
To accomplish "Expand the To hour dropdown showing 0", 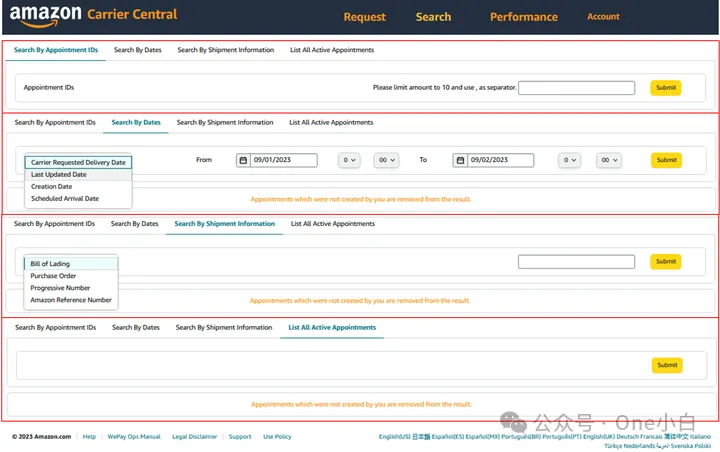I will pyautogui.click(x=569, y=160).
